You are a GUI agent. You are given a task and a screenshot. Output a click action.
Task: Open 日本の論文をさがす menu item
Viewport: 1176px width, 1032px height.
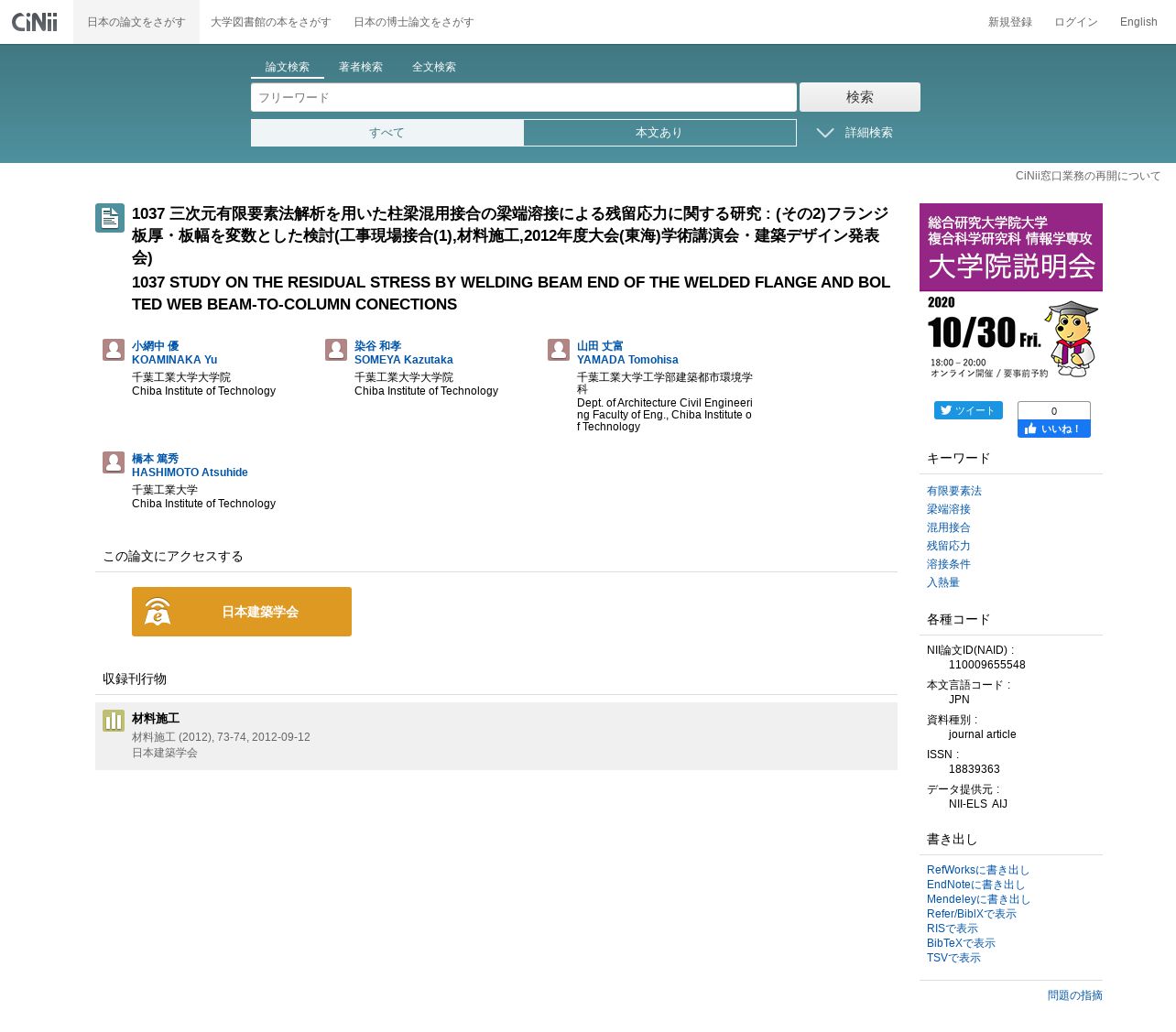pyautogui.click(x=136, y=22)
